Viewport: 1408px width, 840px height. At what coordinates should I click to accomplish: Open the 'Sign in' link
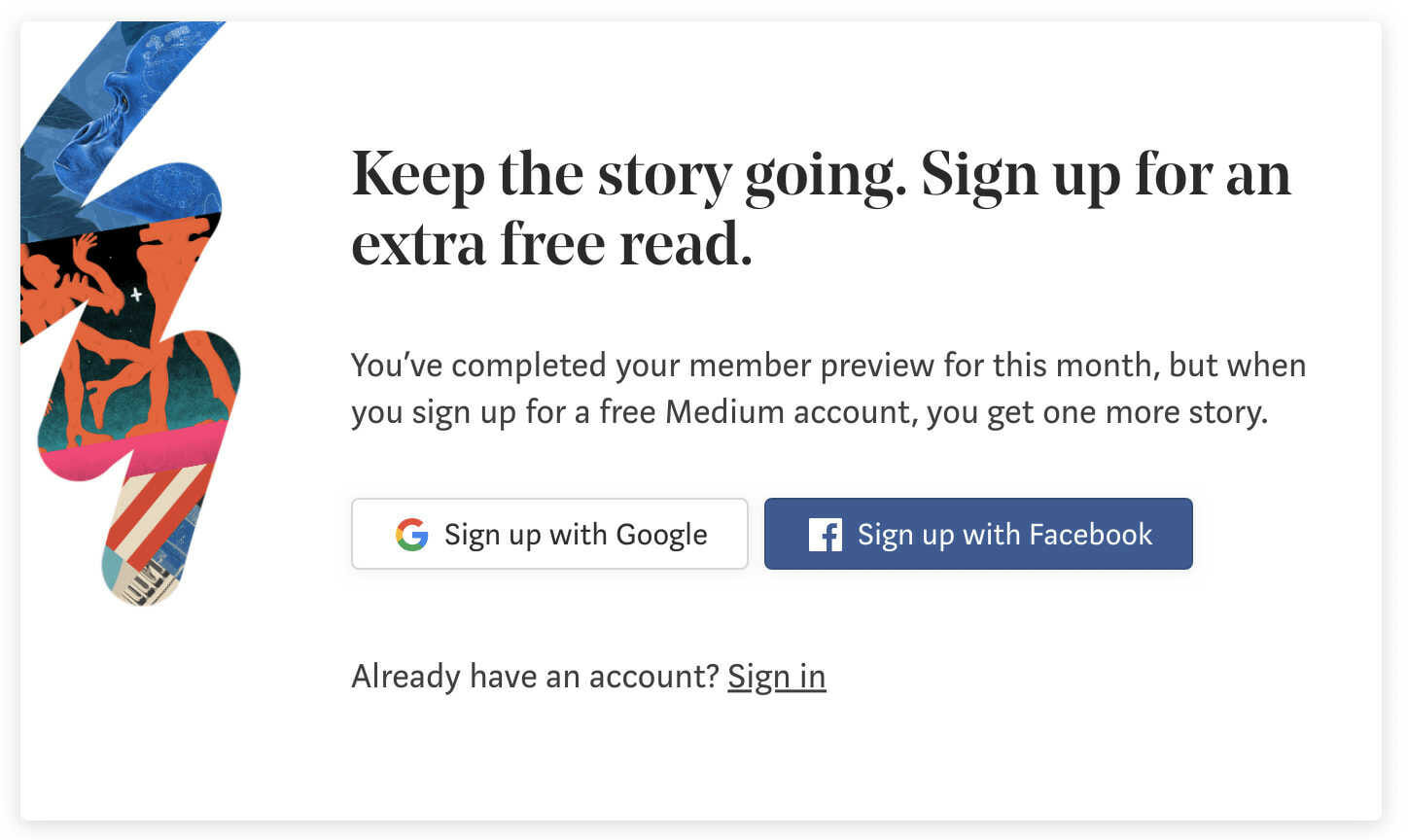pos(777,677)
